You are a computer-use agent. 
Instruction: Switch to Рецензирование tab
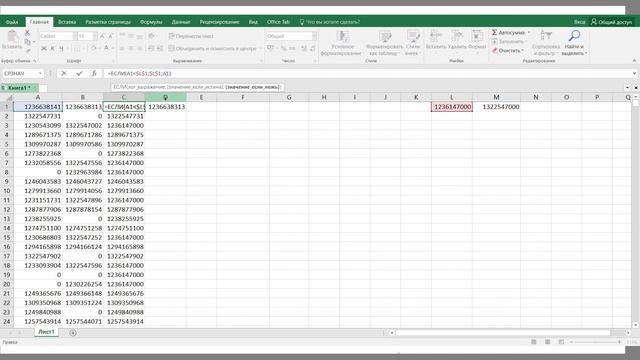(x=219, y=22)
